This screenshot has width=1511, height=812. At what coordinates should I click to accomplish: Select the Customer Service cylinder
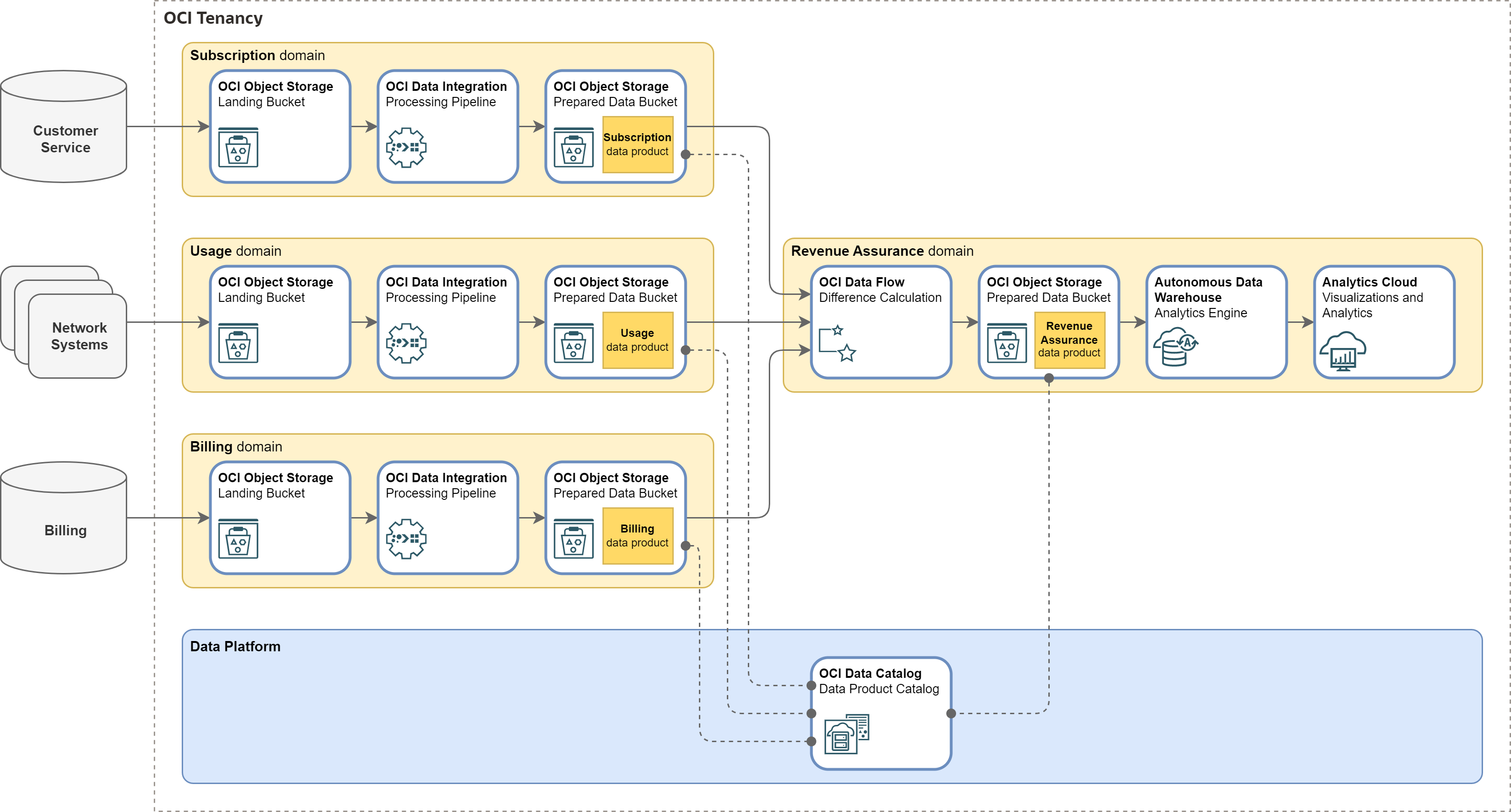64,127
